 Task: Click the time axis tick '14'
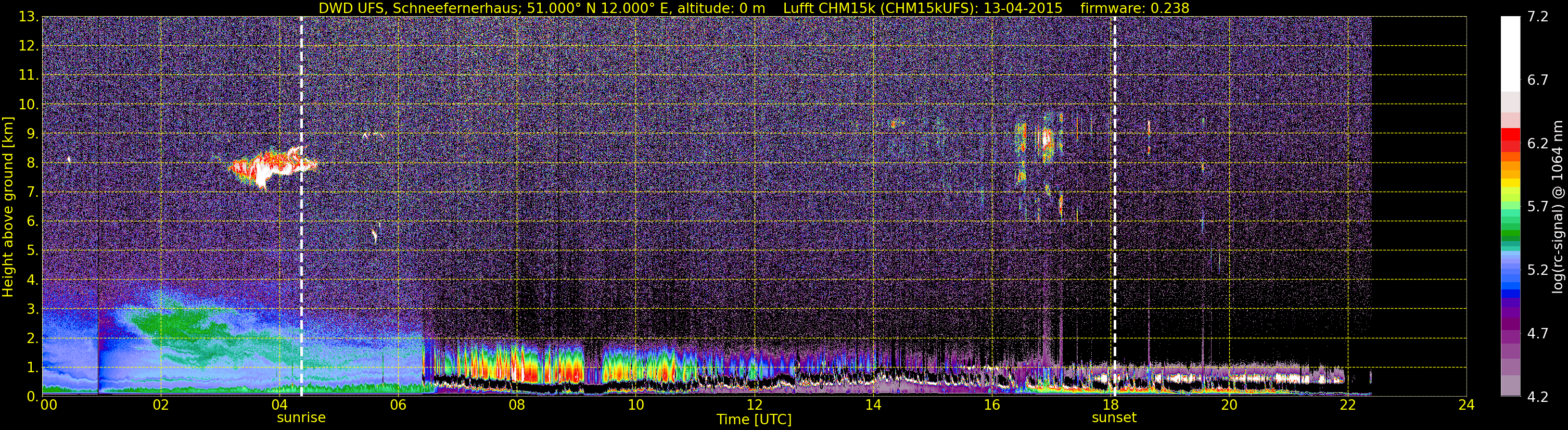pyautogui.click(x=873, y=405)
